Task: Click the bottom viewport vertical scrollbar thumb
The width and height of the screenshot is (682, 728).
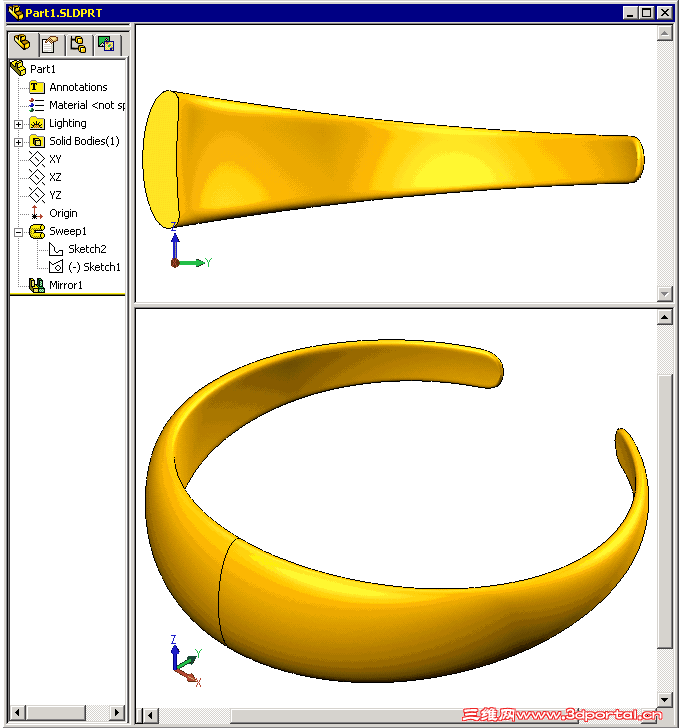Action: tap(665, 511)
